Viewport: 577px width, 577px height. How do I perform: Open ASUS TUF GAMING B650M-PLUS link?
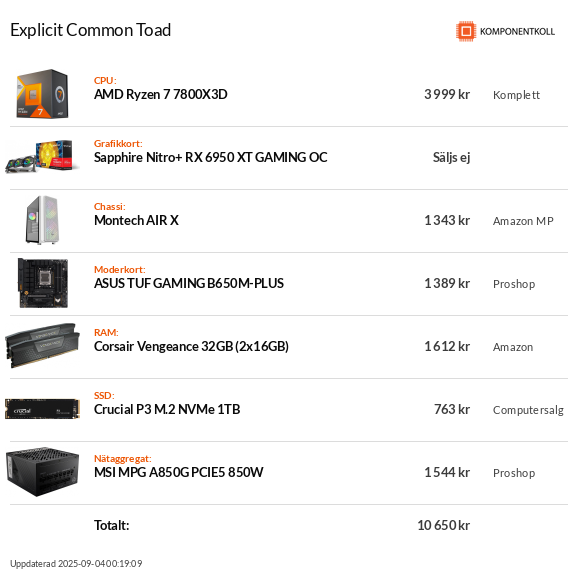point(189,283)
